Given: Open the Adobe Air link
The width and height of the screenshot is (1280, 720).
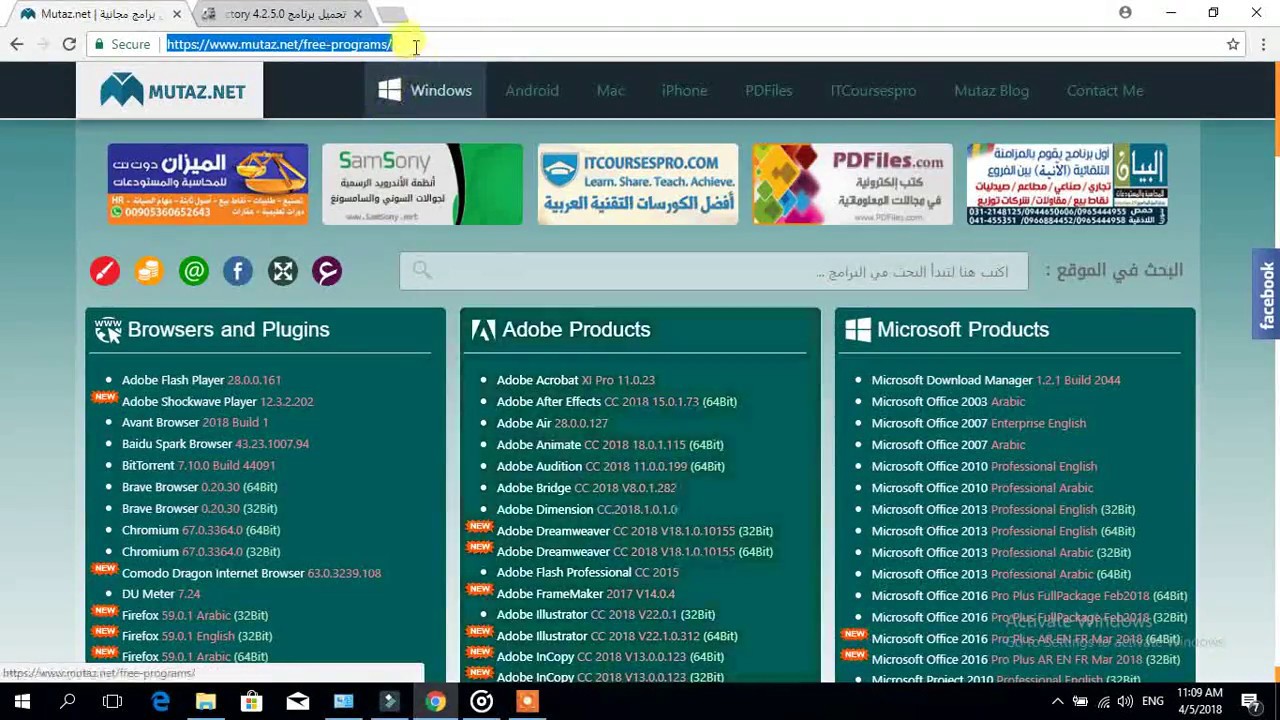Looking at the screenshot, I should click(x=552, y=423).
